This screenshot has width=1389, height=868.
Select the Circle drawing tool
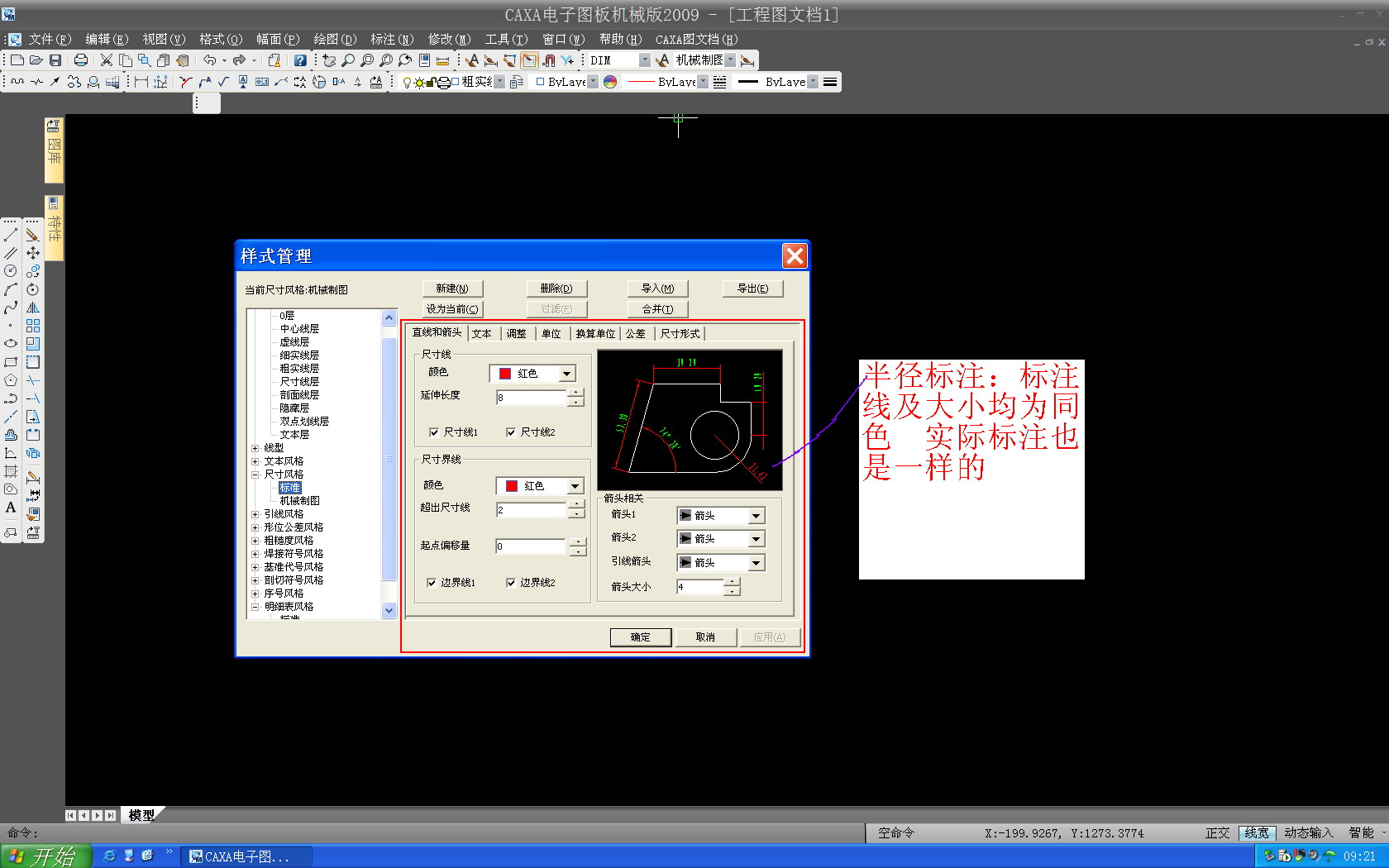coord(11,271)
